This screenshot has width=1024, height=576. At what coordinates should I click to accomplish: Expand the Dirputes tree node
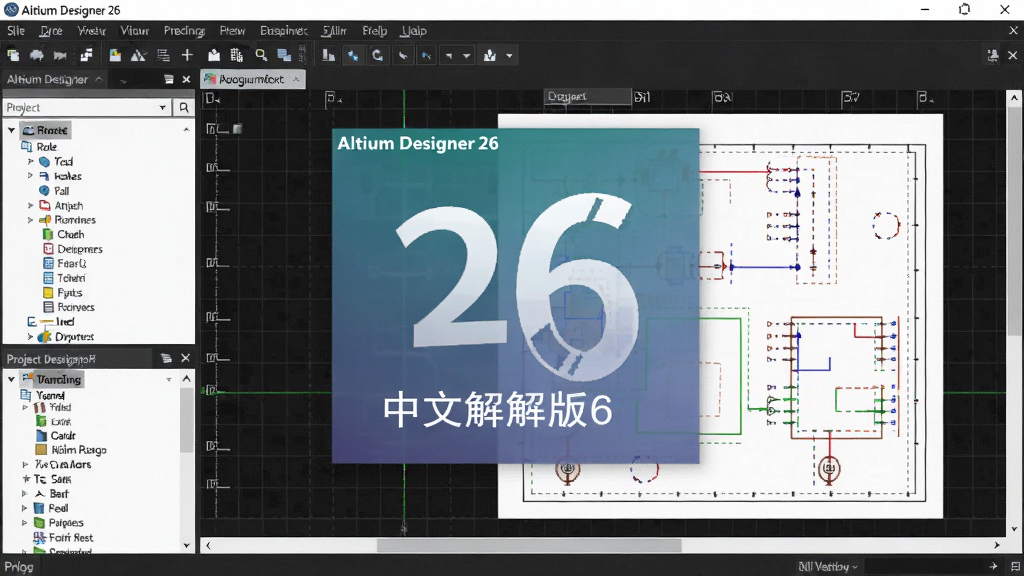coord(30,337)
